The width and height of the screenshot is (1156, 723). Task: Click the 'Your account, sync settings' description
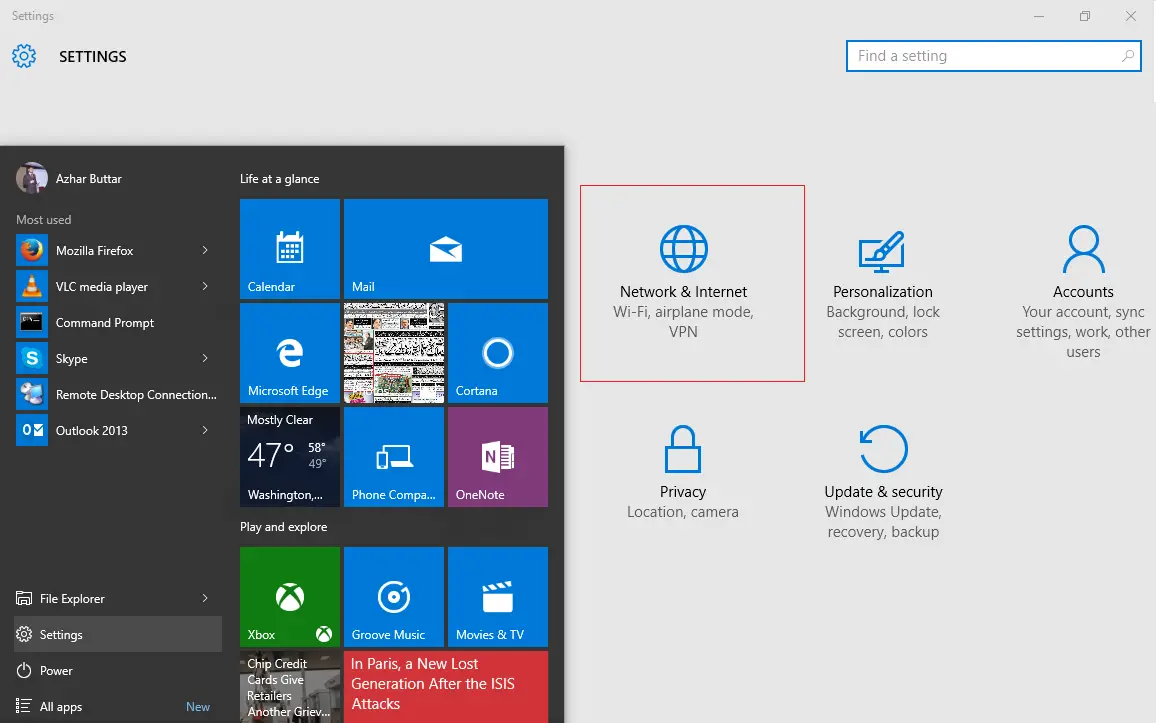tap(1083, 332)
